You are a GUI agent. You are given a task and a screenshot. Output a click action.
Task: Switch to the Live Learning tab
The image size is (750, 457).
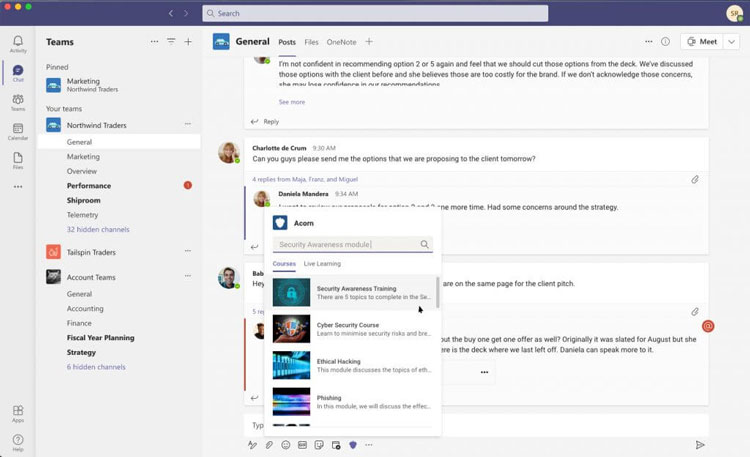[322, 264]
